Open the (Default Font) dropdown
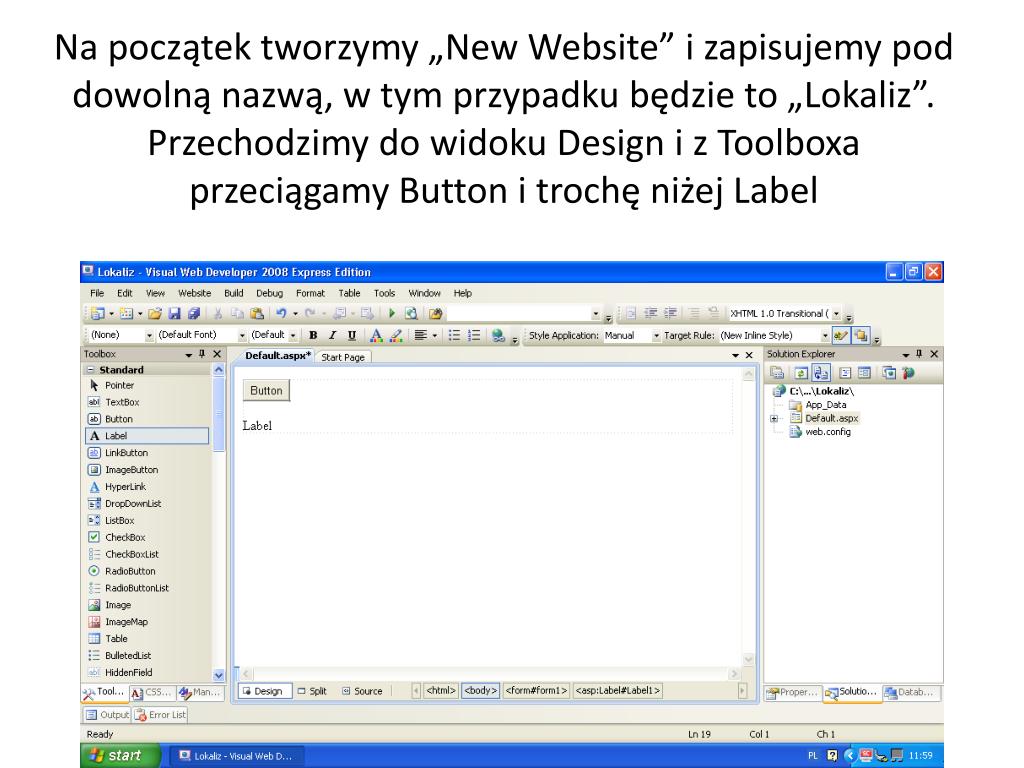The width and height of the screenshot is (1024, 768). (242, 336)
